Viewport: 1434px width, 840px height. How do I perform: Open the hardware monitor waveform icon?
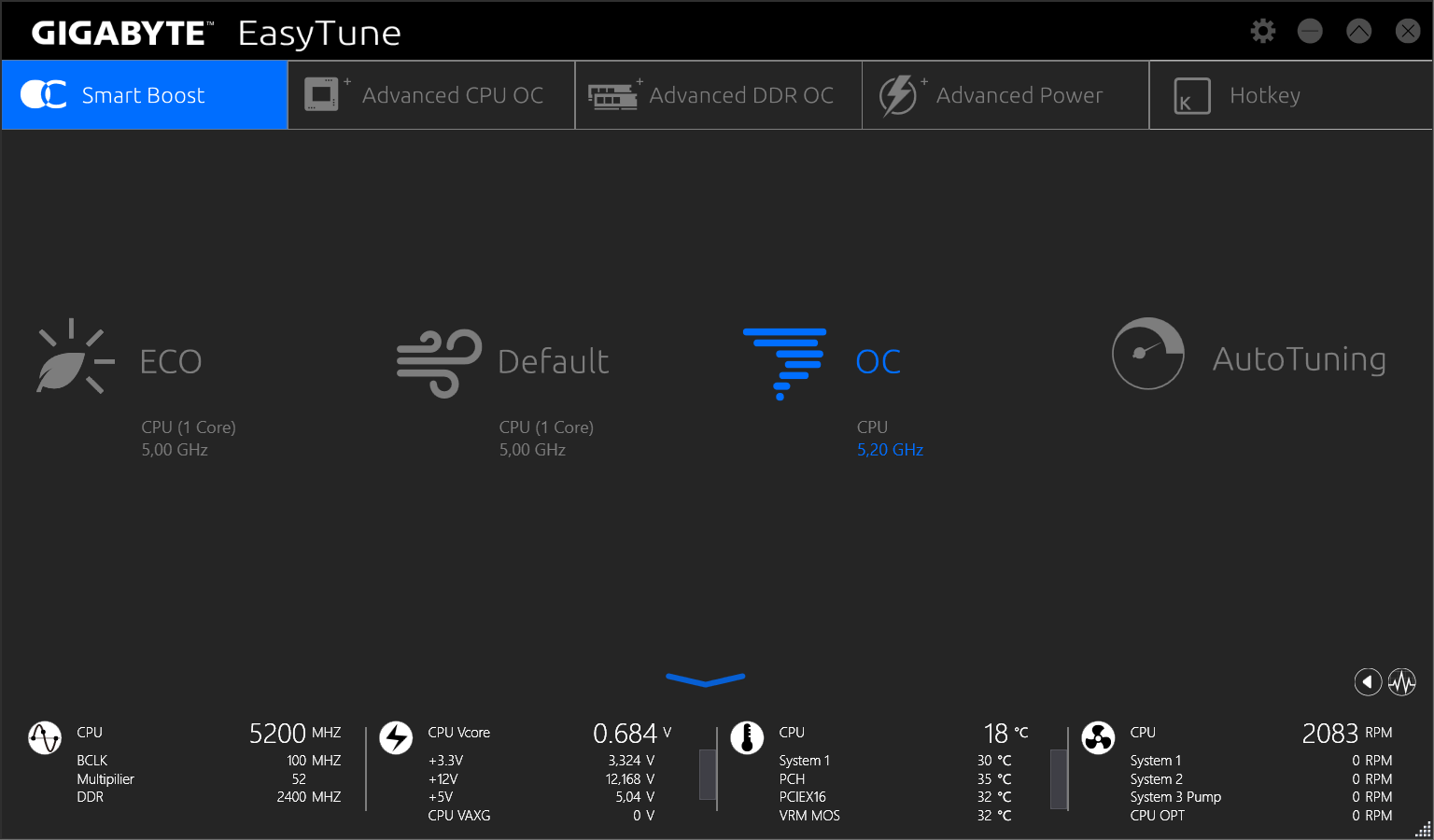[1402, 682]
